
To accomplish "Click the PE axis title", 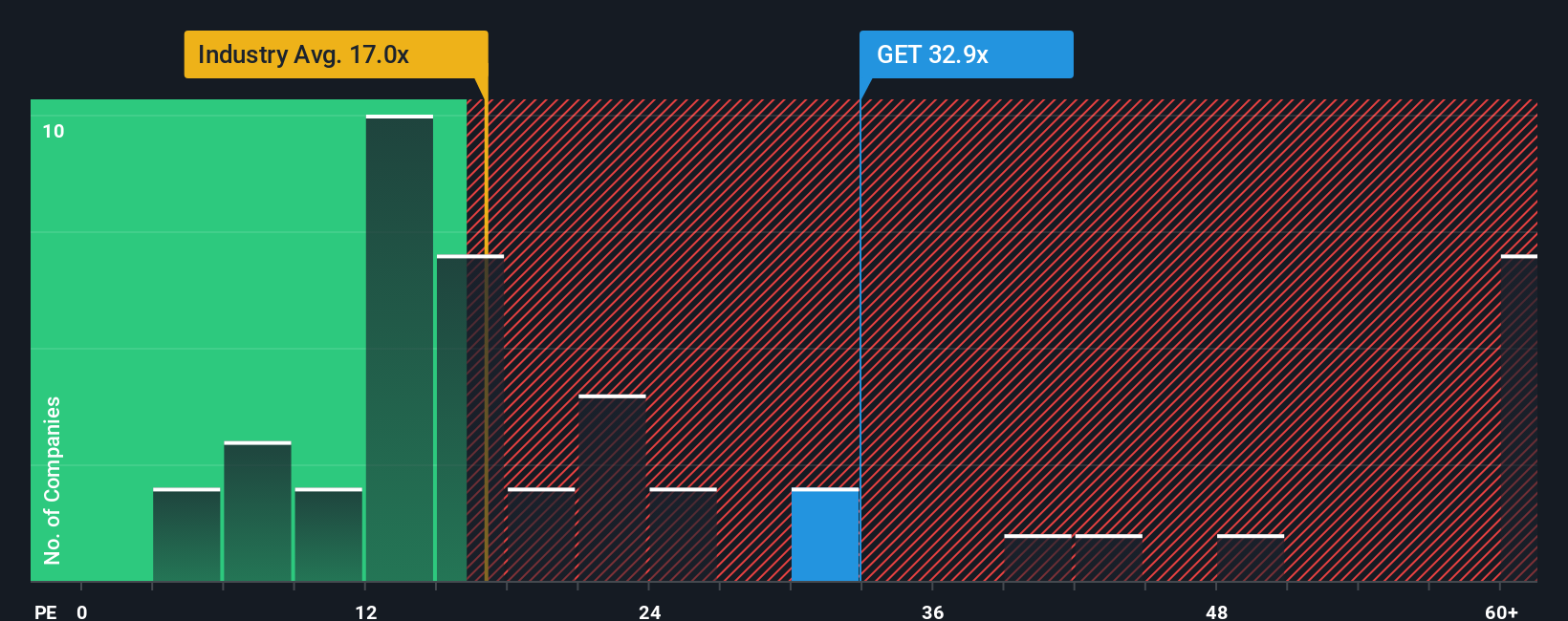I will (x=46, y=611).
